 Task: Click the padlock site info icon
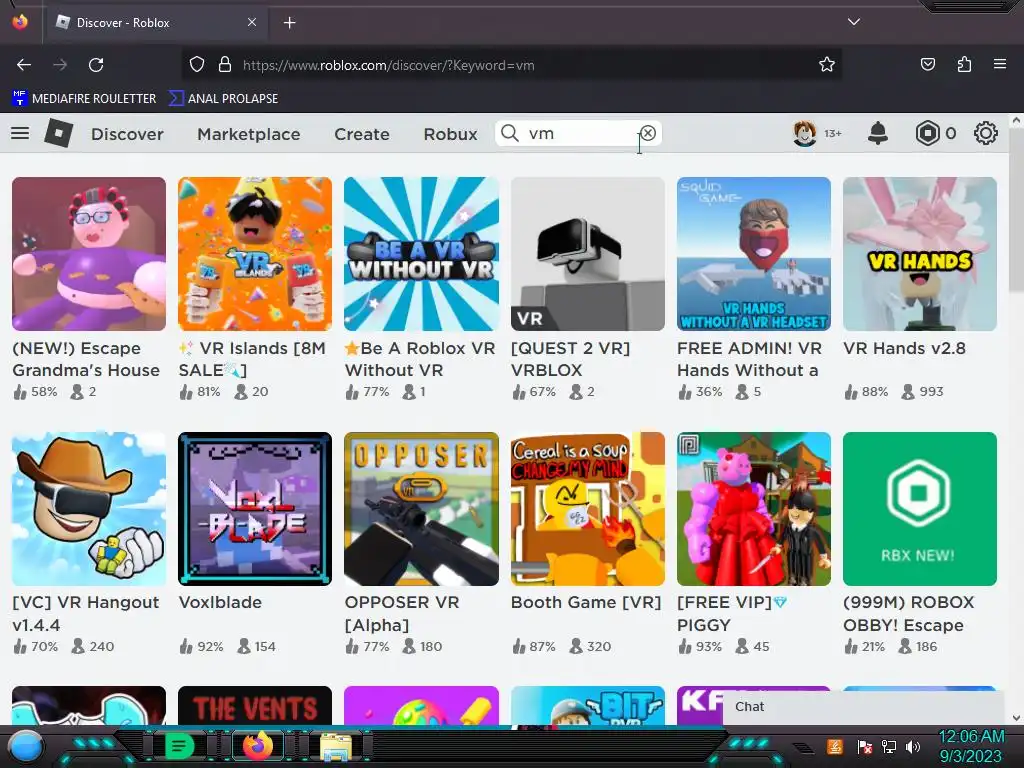coord(225,65)
